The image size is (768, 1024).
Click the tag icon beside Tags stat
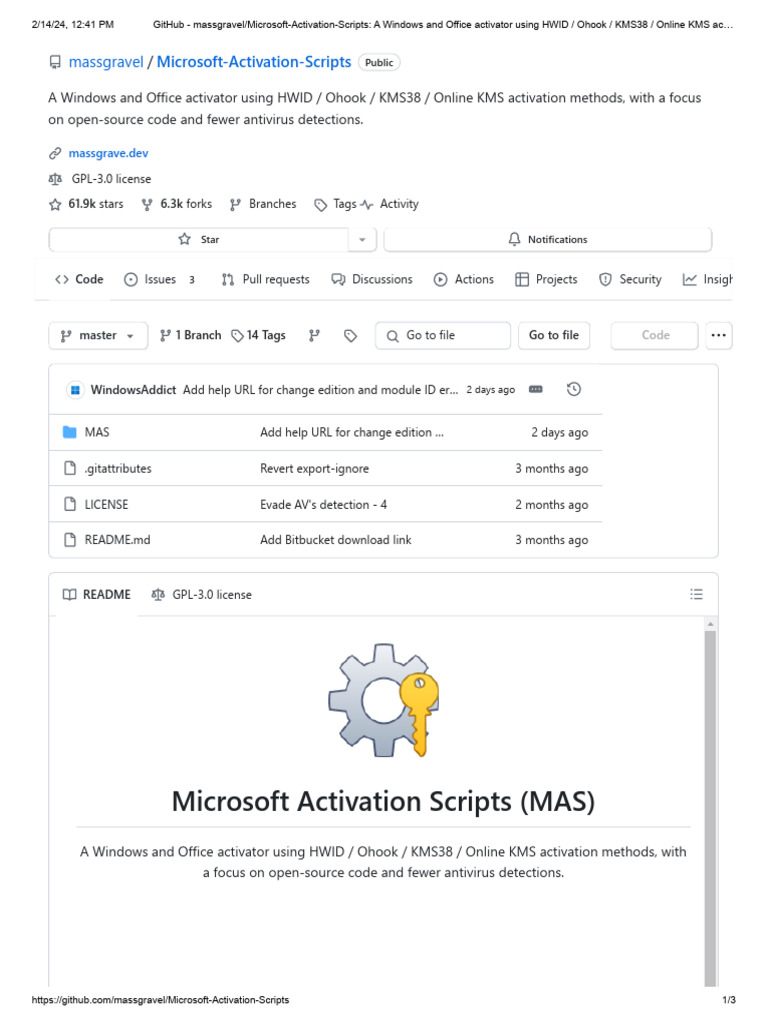(x=321, y=205)
